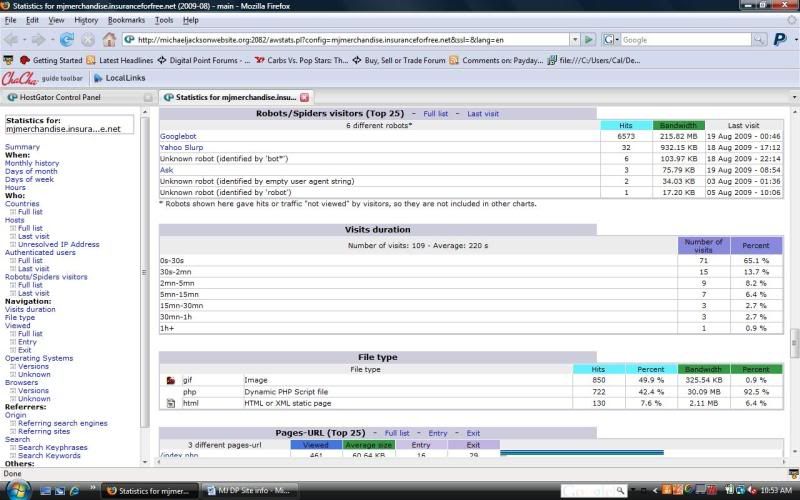Open the address bar history dropdown arrow
Screen dimensions: 800x500
coord(575,39)
